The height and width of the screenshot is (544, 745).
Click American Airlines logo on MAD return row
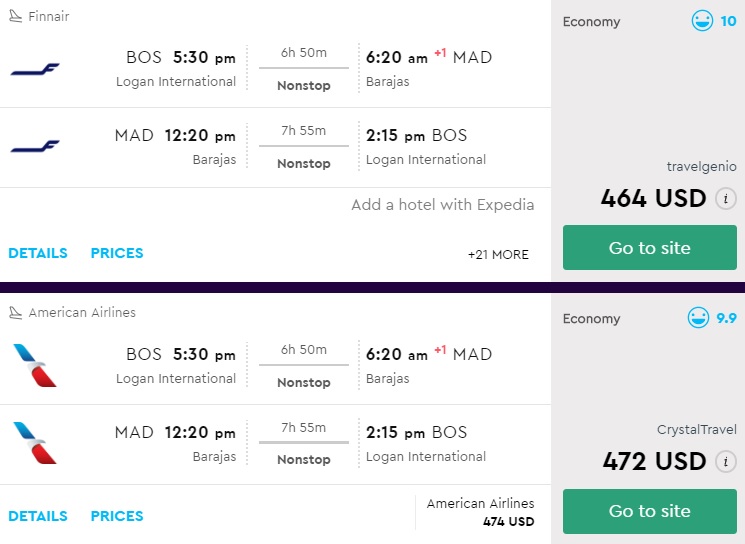[x=35, y=443]
